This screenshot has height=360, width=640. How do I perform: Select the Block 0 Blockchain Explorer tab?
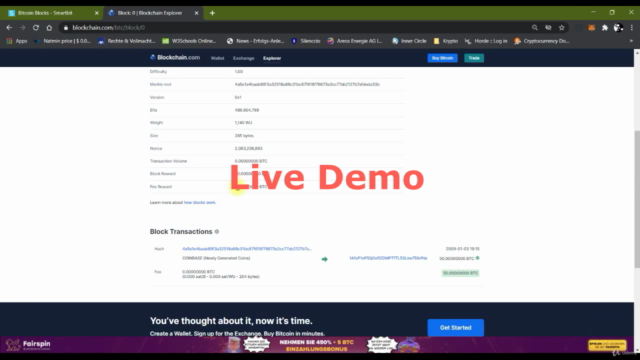[153, 13]
